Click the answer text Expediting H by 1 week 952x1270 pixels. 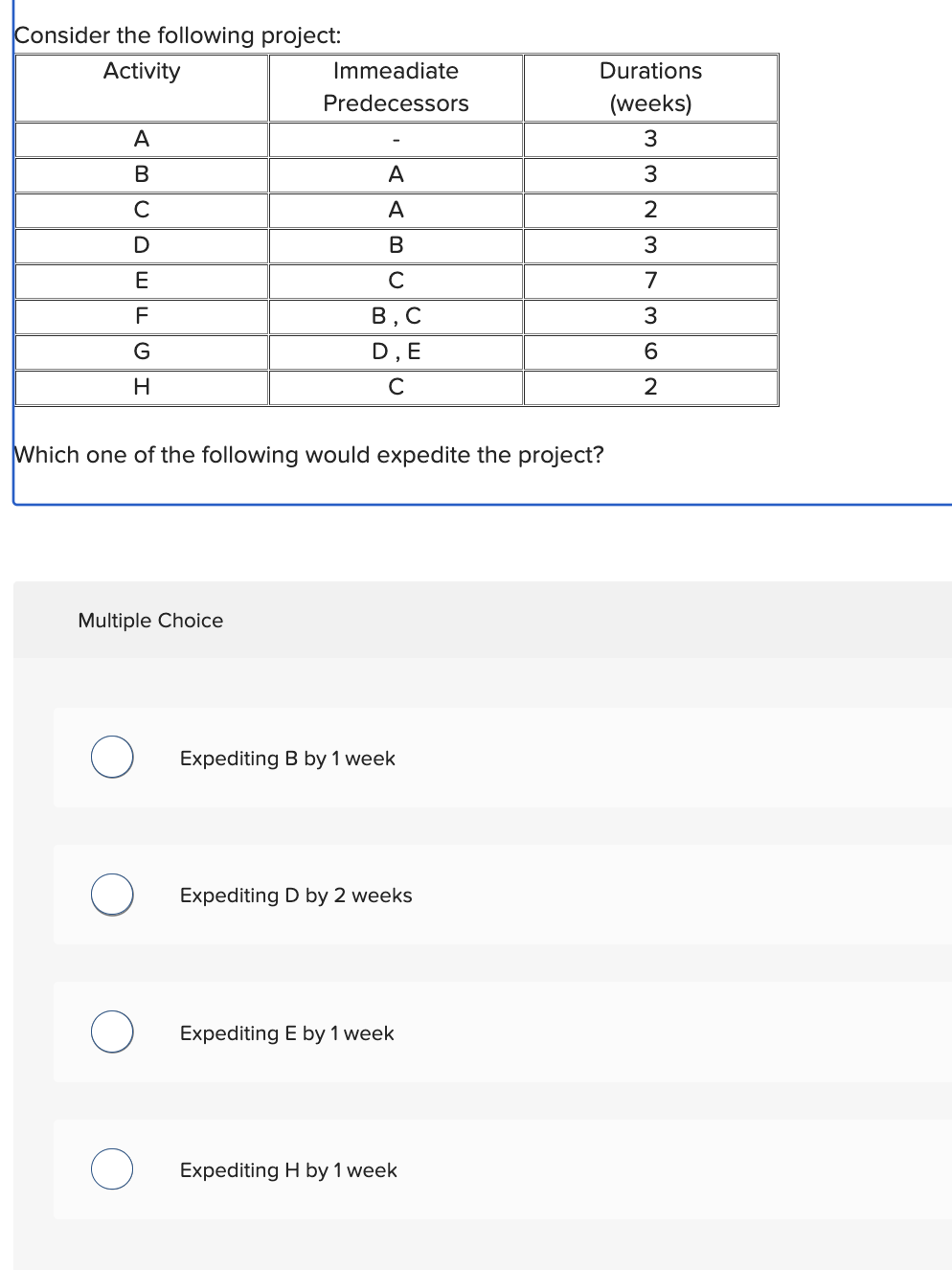pos(288,1169)
